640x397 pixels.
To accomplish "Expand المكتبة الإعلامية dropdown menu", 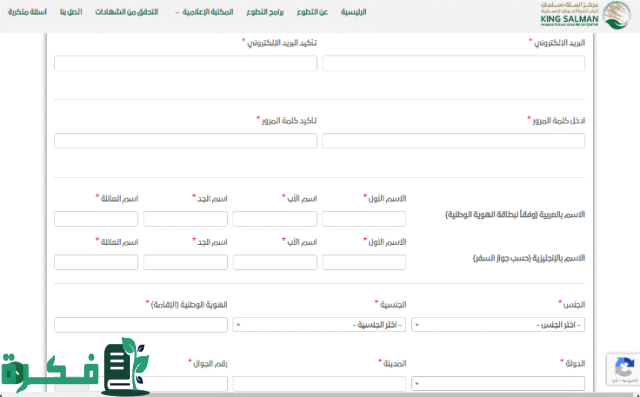I will [x=204, y=12].
